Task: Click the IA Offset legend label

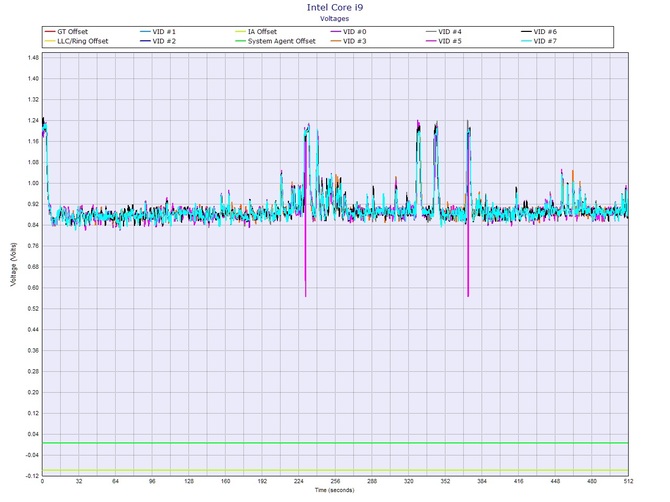Action: pyautogui.click(x=262, y=32)
